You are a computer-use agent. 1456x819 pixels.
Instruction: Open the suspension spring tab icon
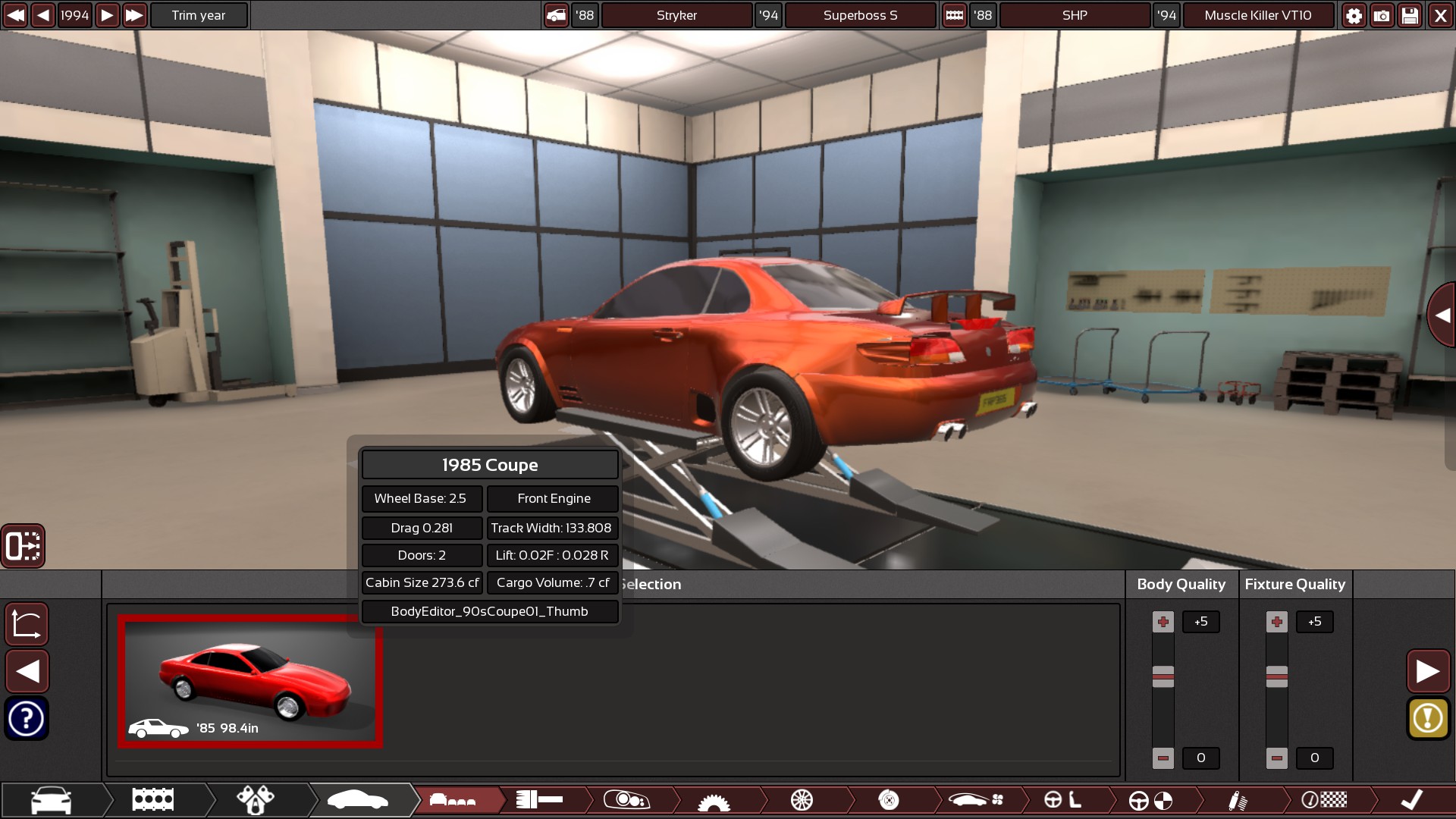(x=1238, y=800)
